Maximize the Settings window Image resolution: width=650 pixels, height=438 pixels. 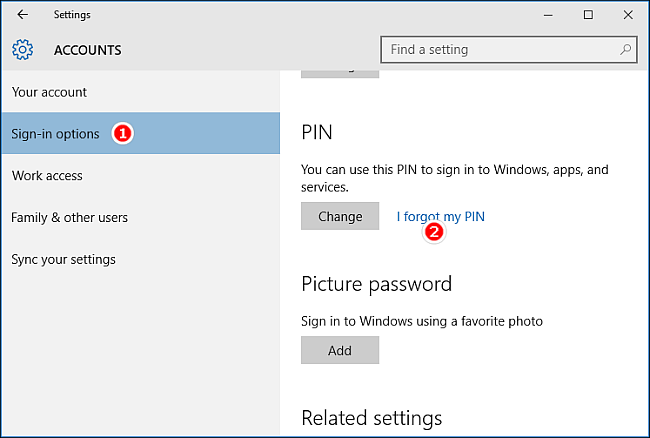[x=588, y=15]
